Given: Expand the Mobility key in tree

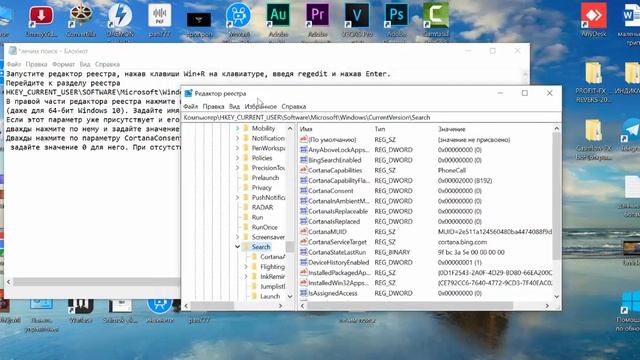Looking at the screenshot, I should (238, 128).
